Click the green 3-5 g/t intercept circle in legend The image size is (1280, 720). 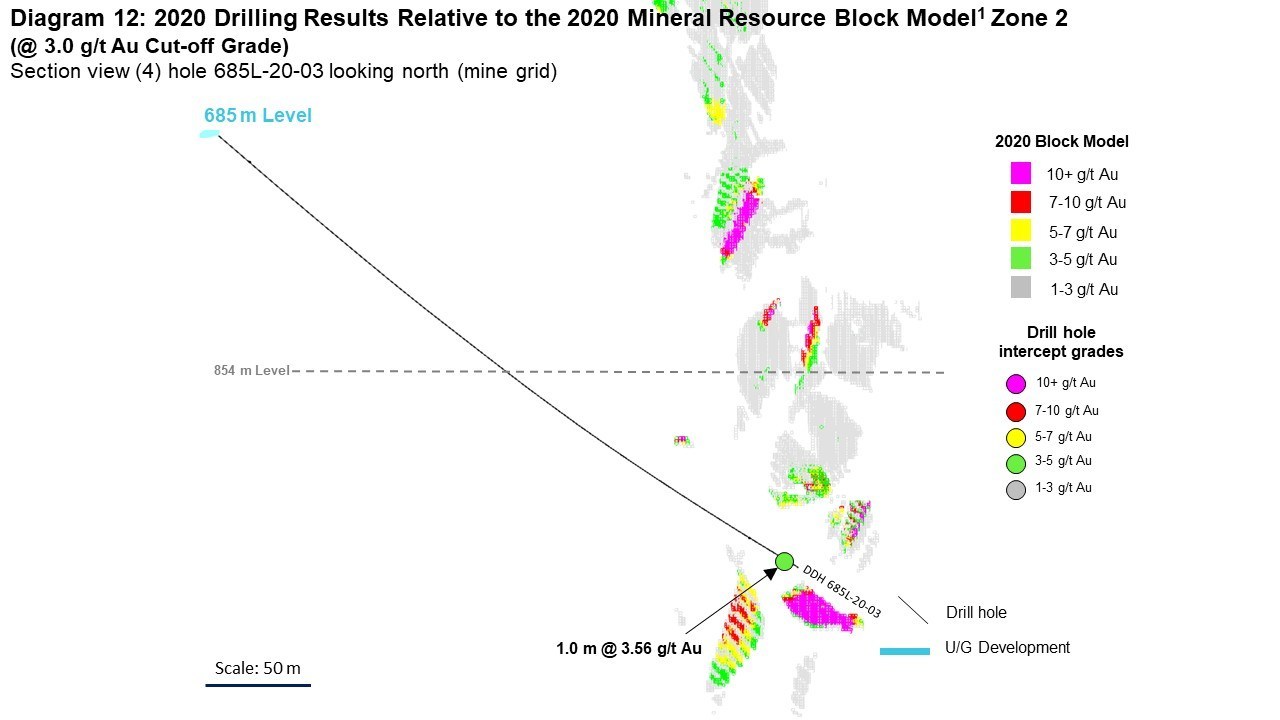coord(1016,463)
